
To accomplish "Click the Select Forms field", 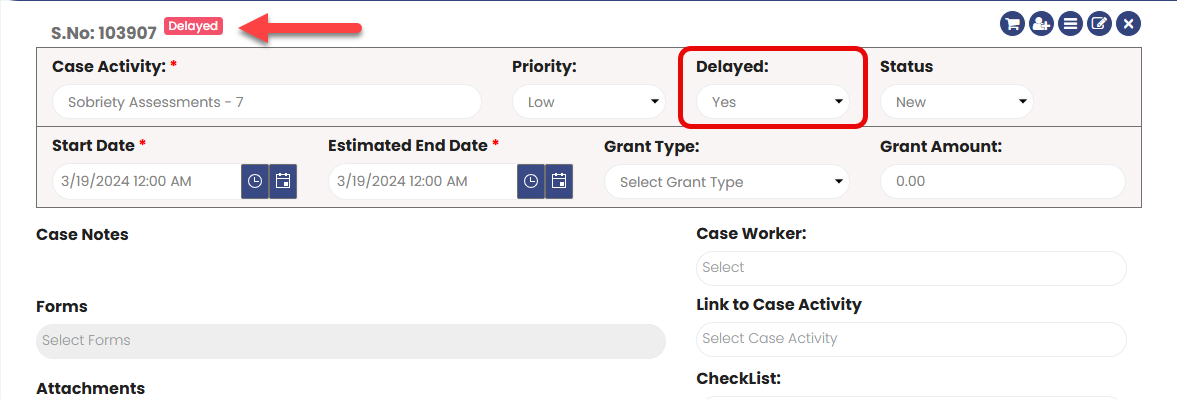I will [351, 340].
